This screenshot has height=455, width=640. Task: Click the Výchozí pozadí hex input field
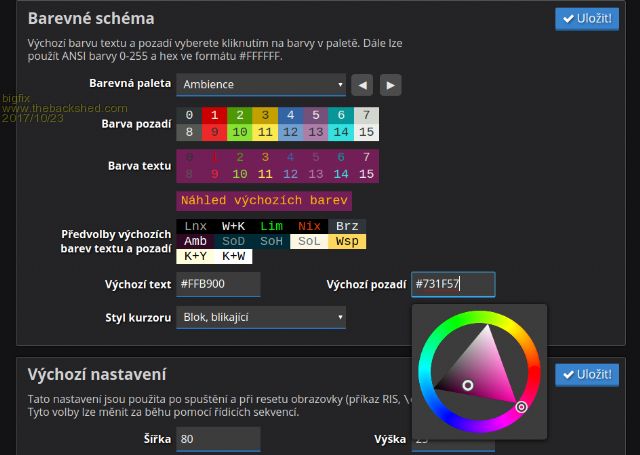(453, 285)
